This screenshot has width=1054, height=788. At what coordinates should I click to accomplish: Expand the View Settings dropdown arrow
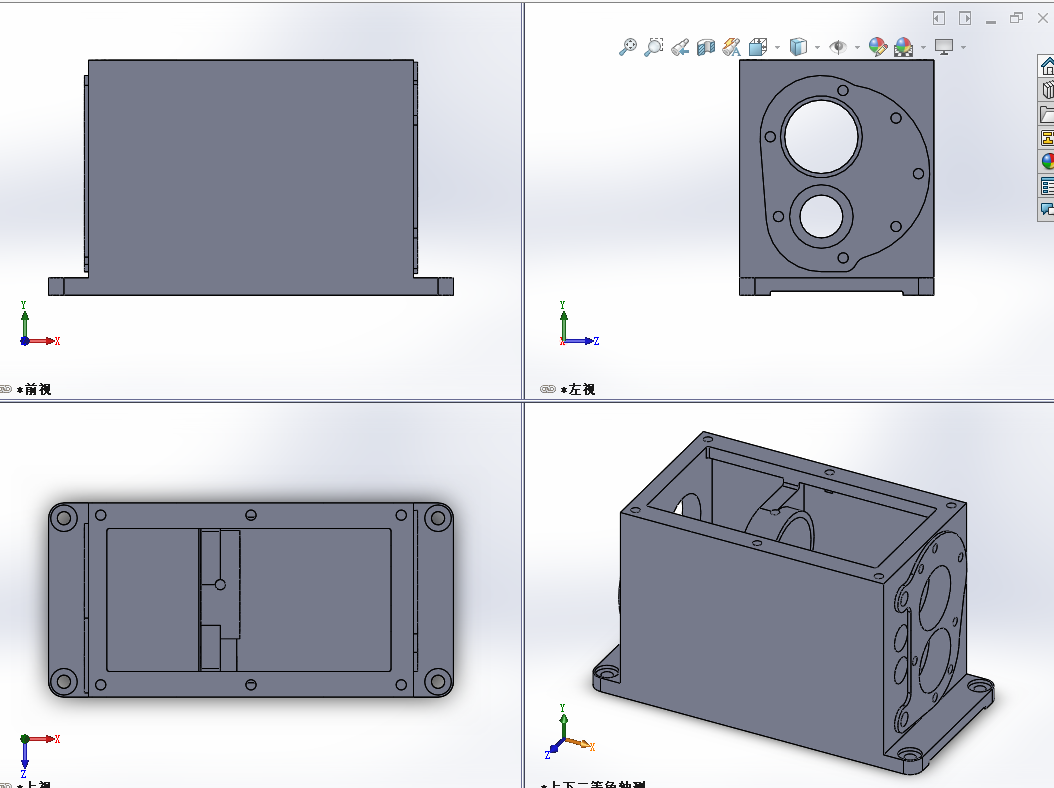pyautogui.click(x=963, y=48)
